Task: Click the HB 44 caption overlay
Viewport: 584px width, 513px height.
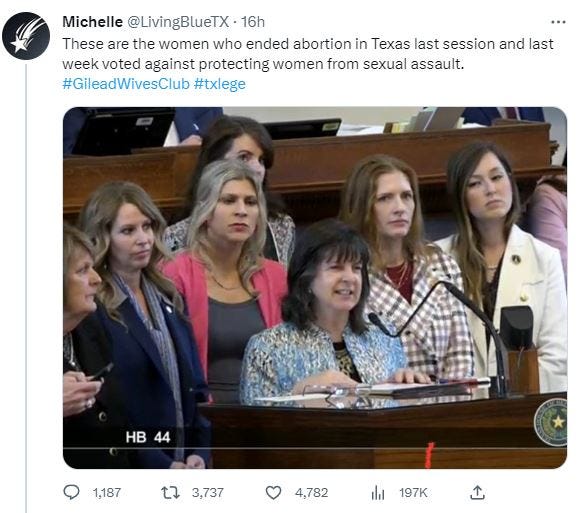Action: [x=148, y=437]
